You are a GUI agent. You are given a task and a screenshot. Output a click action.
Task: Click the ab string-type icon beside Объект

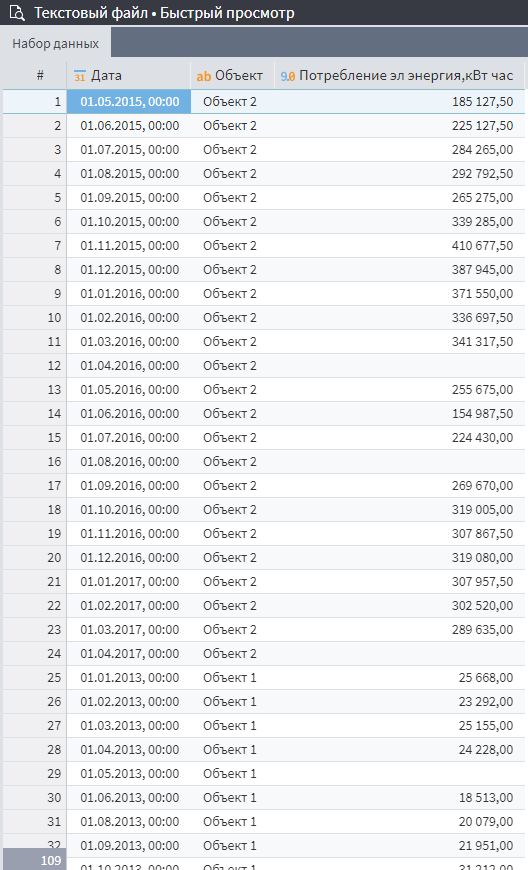click(x=204, y=76)
